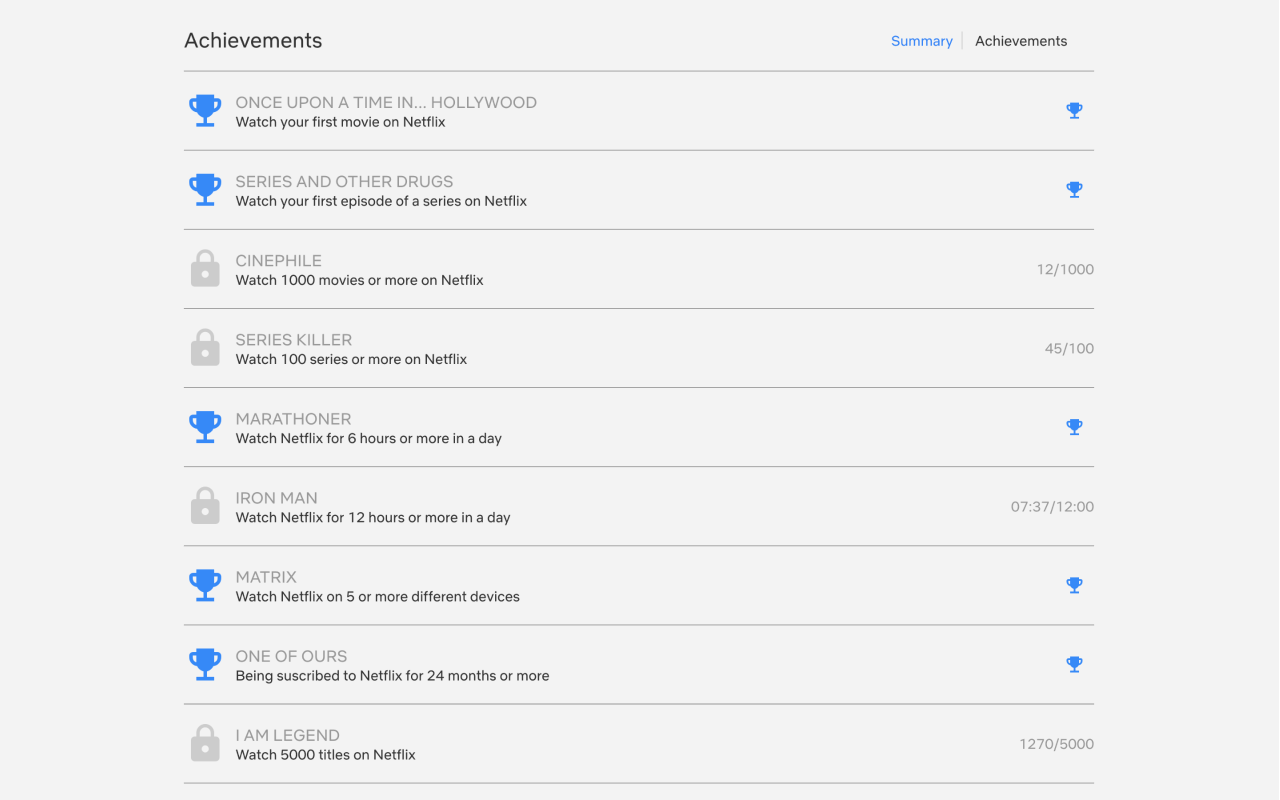Viewport: 1280px width, 800px height.
Task: Click 'Watch 100 series or more on Netflix' description
Action: click(x=351, y=359)
